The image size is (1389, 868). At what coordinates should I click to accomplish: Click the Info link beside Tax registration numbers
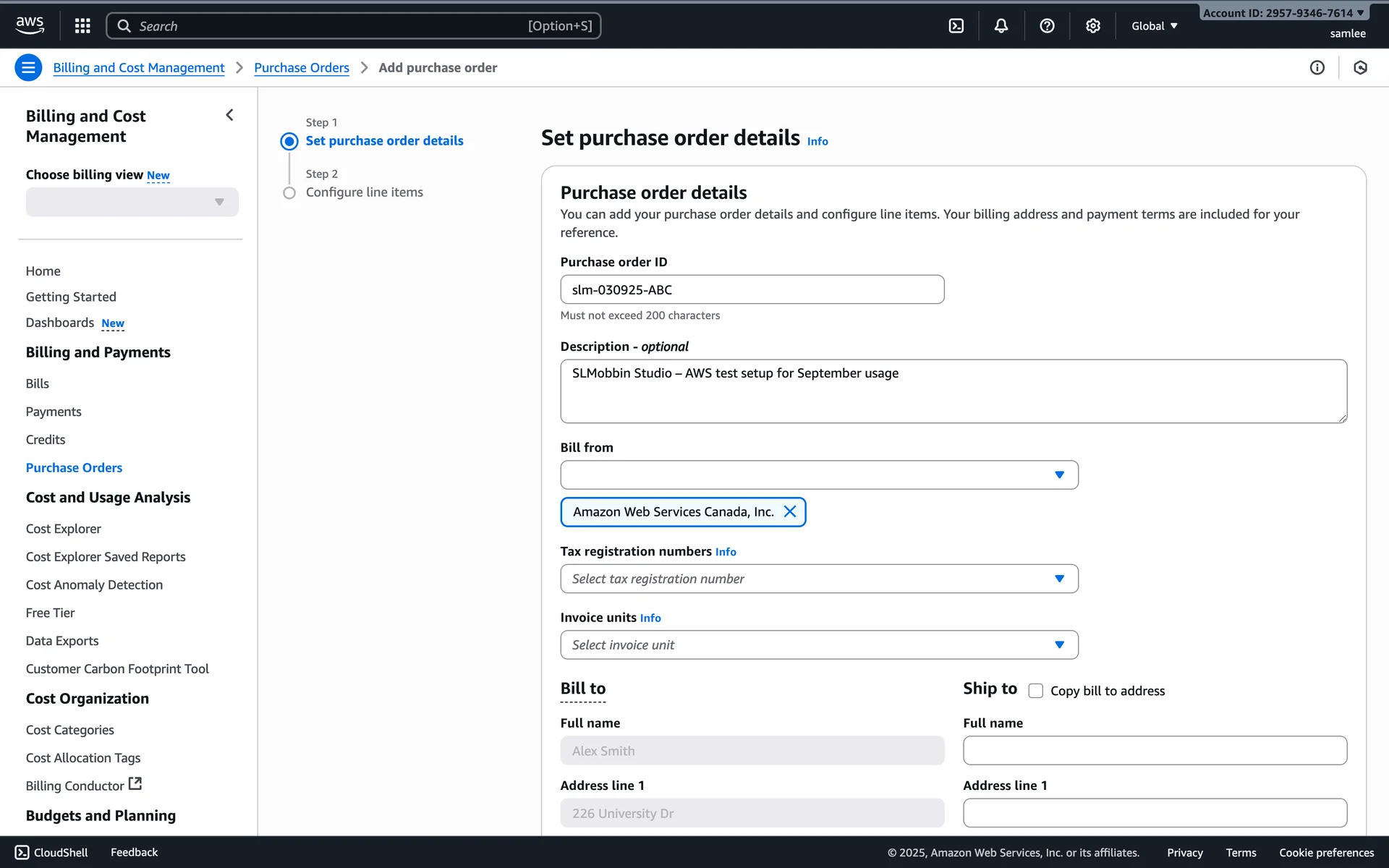click(726, 552)
